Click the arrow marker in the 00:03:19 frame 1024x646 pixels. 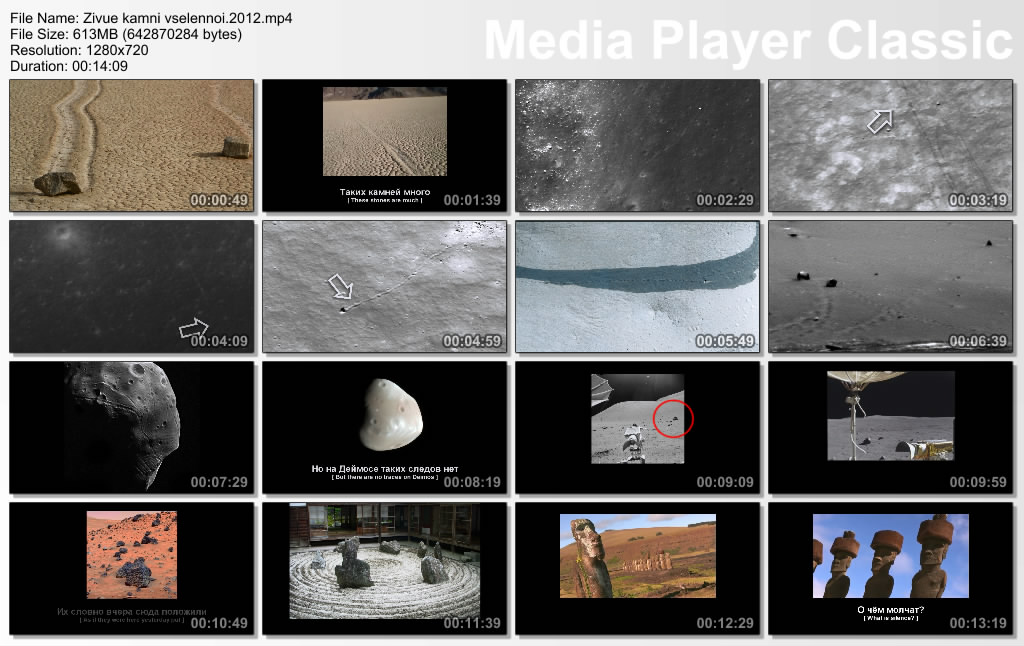(x=879, y=122)
